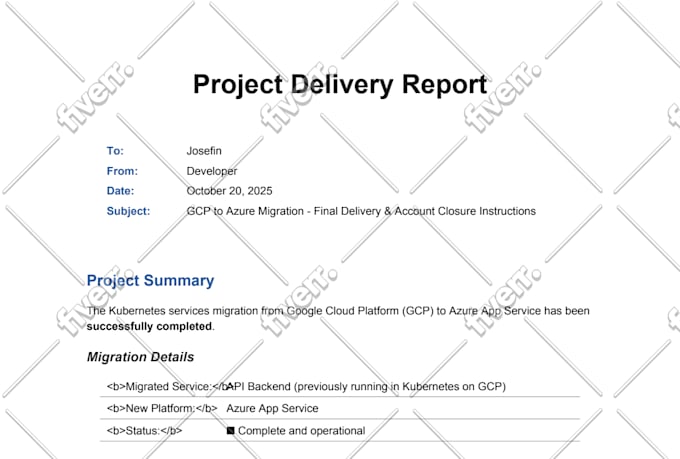Viewport: 680px width, 459px height.
Task: Click the black square glyph before 'Complete'
Action: click(231, 431)
